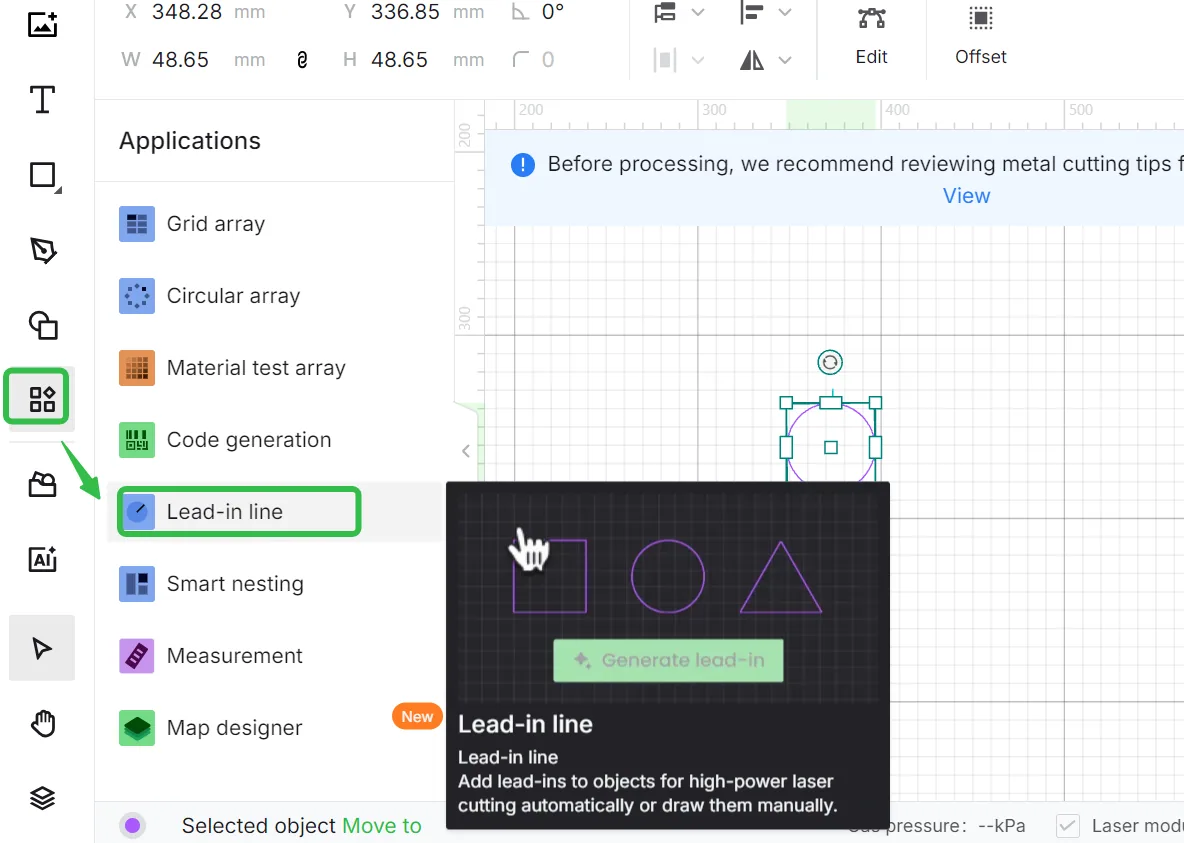Click the Grid array icon
This screenshot has width=1184, height=843.
[137, 224]
